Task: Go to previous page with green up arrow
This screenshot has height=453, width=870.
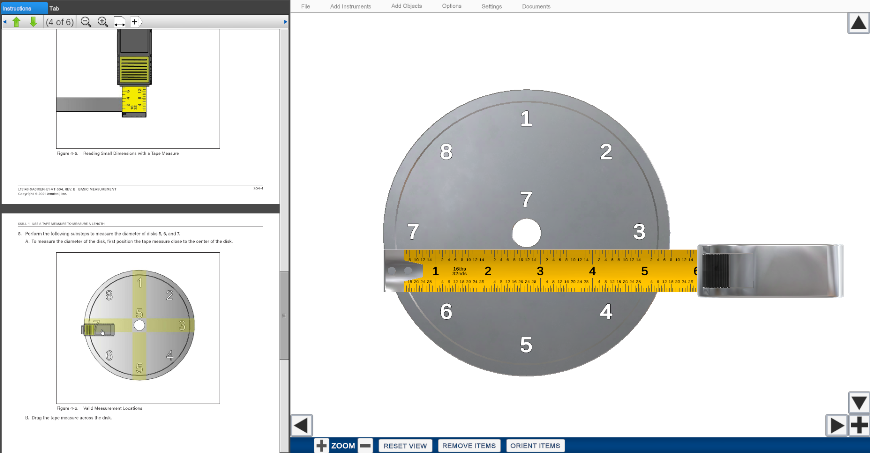Action: (16, 22)
